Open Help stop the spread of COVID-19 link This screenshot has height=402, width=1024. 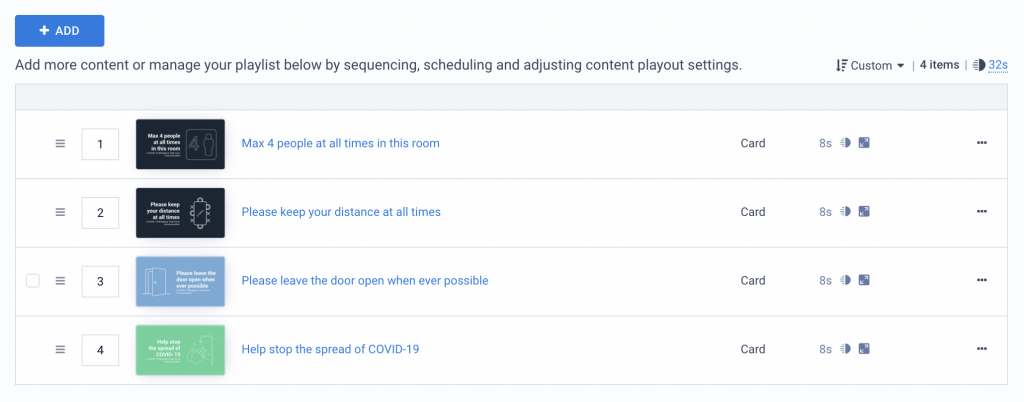tap(330, 349)
